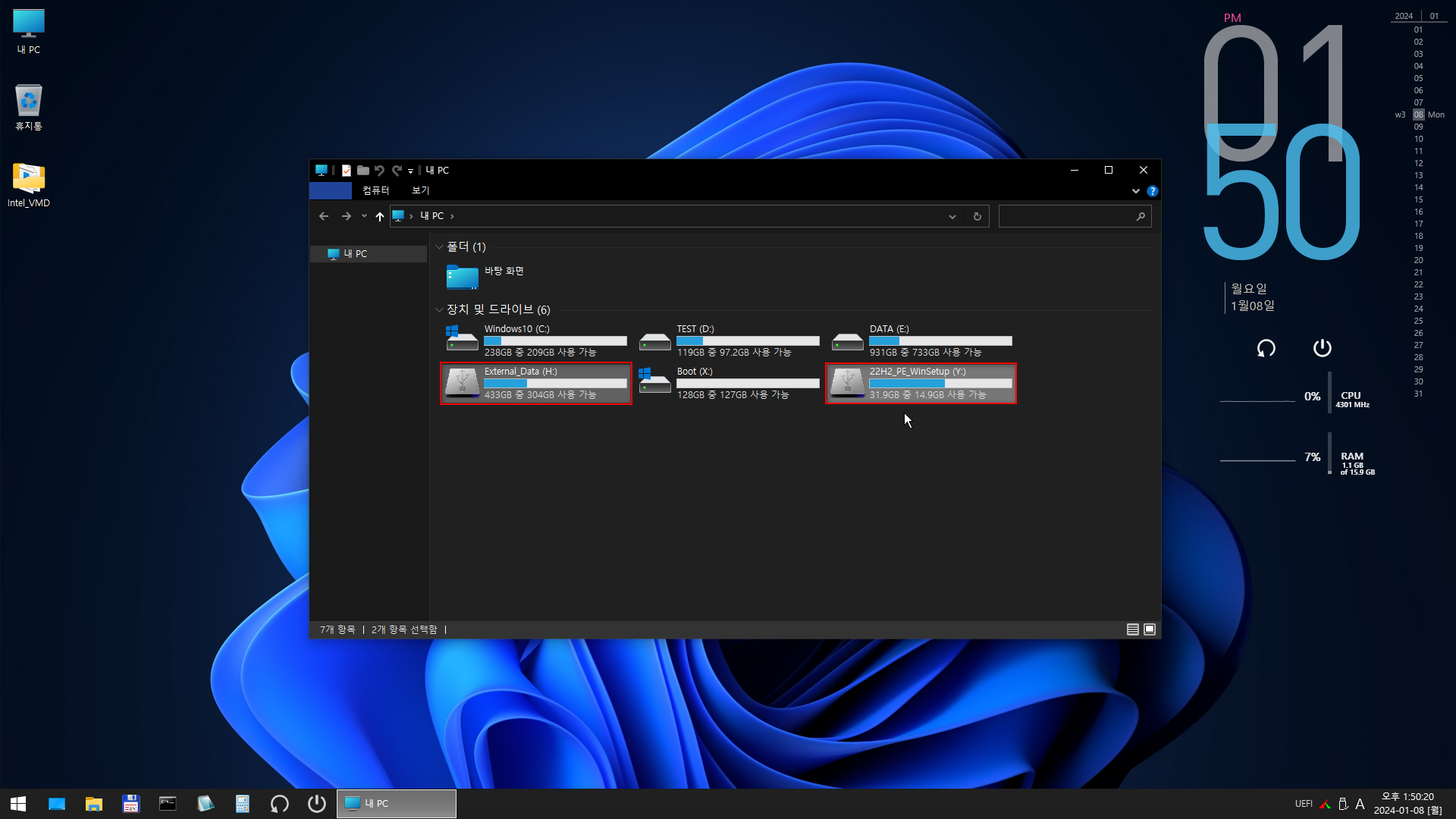The height and width of the screenshot is (819, 1456).
Task: Open the Windows10 (C:) drive
Action: 536,340
